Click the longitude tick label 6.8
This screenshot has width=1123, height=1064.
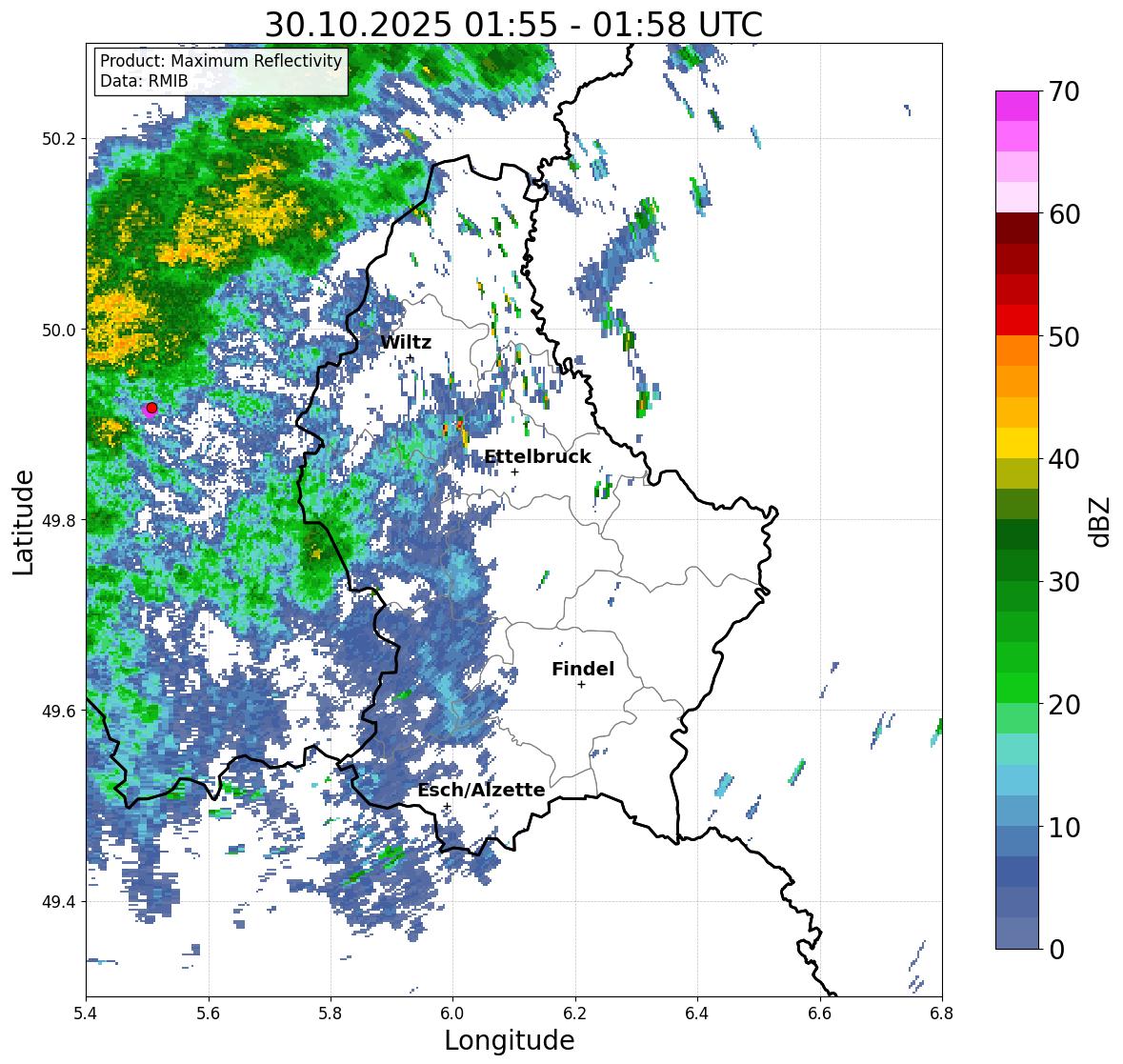pos(942,1014)
